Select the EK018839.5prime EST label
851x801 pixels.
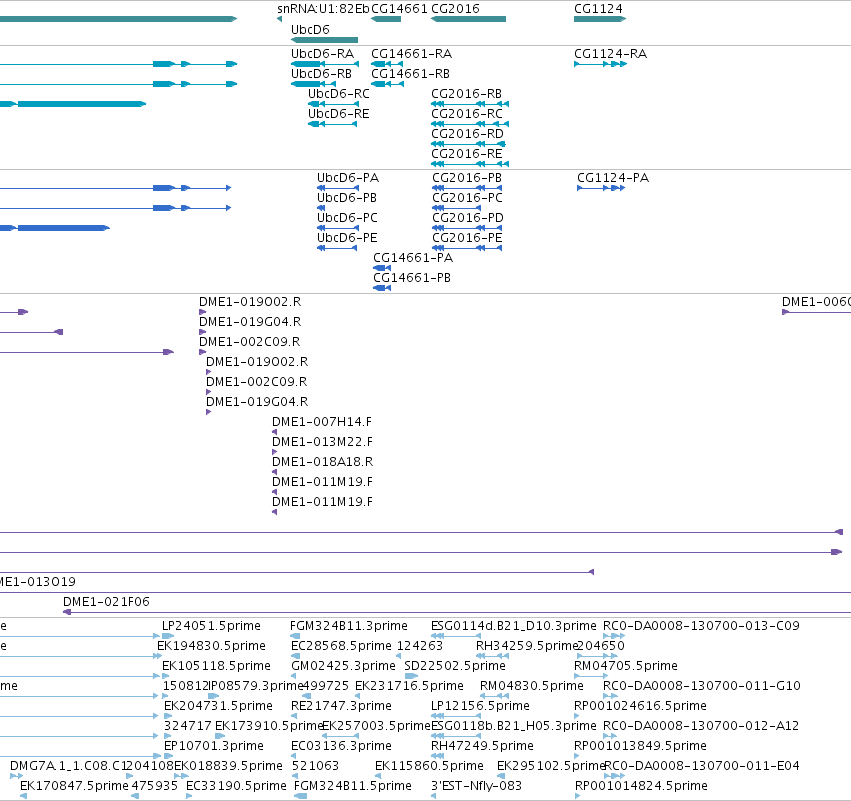(228, 766)
